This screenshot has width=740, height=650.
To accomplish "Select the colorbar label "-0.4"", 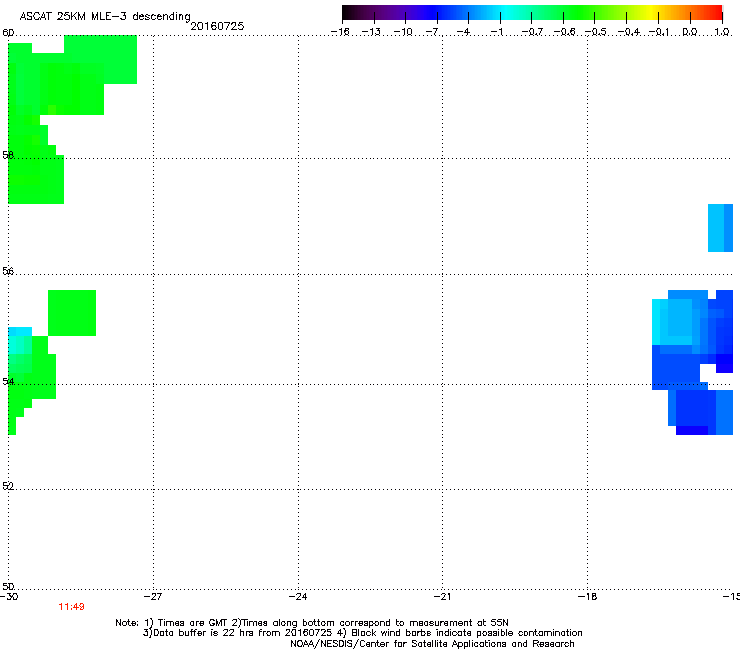I will (628, 32).
